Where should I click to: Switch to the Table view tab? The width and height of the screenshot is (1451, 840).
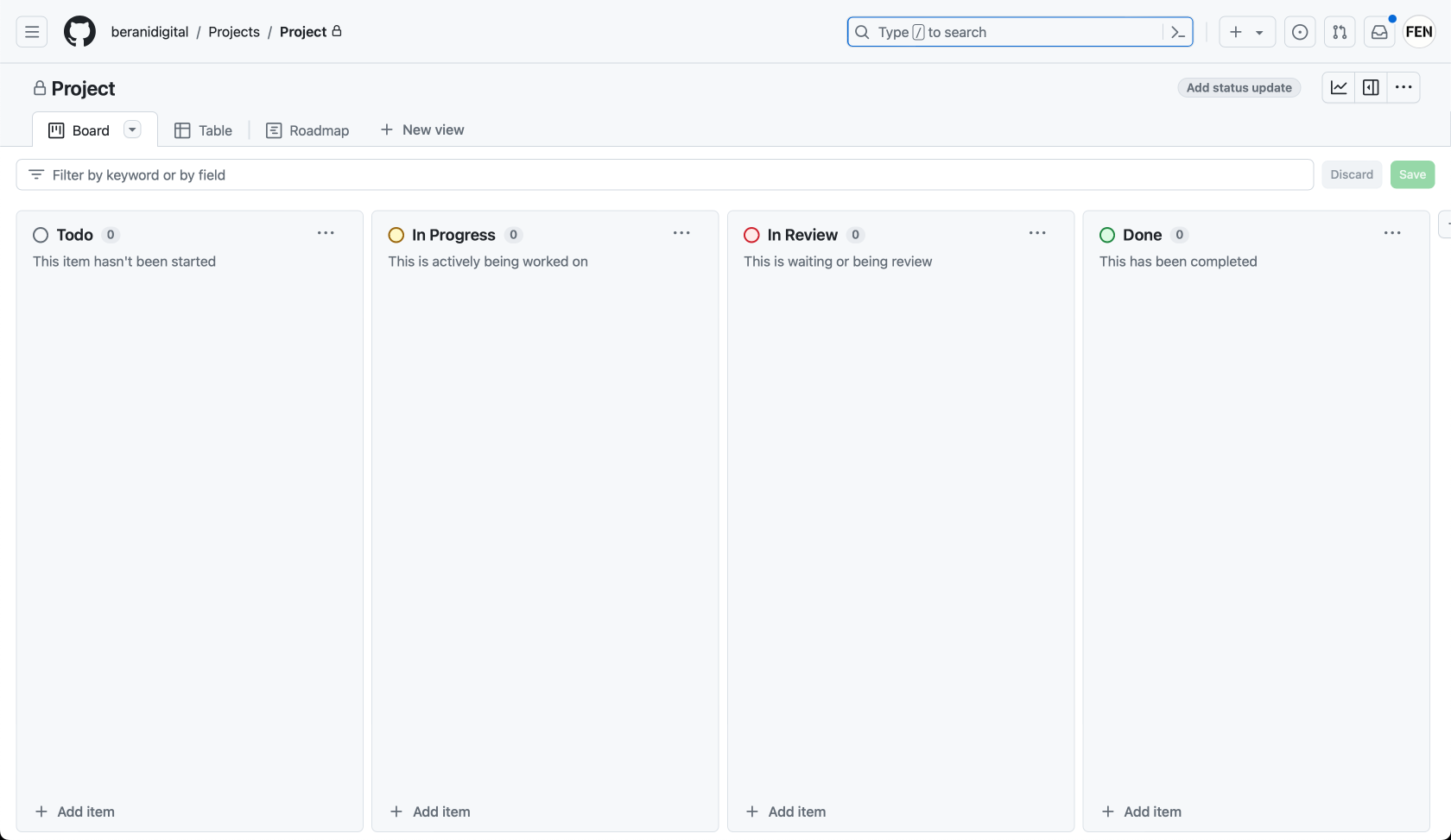tap(203, 130)
